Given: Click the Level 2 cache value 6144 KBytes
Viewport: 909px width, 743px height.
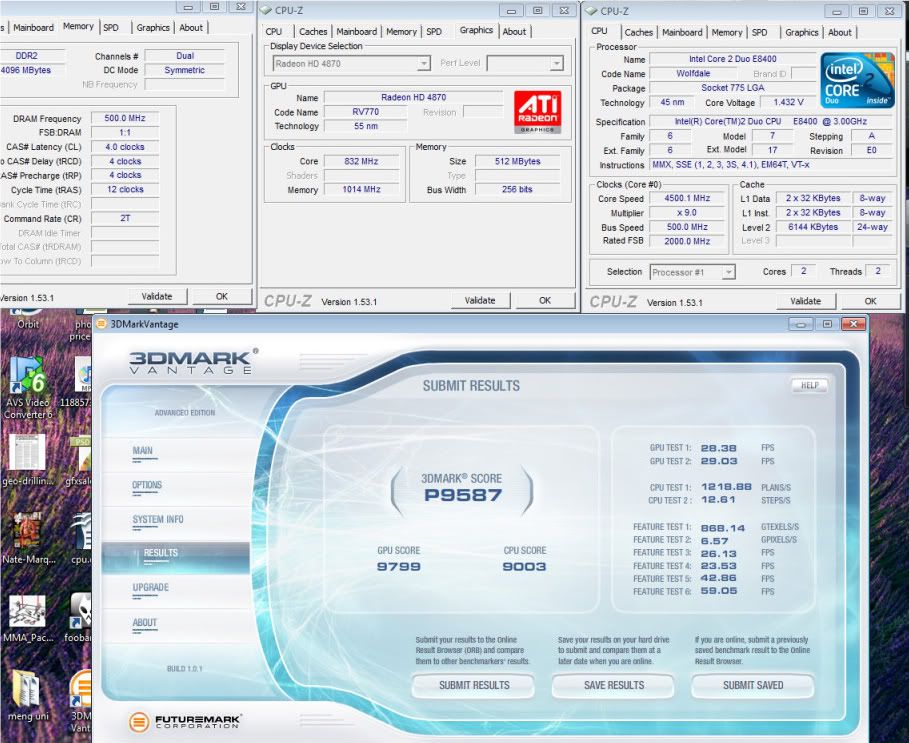Looking at the screenshot, I should tap(813, 227).
